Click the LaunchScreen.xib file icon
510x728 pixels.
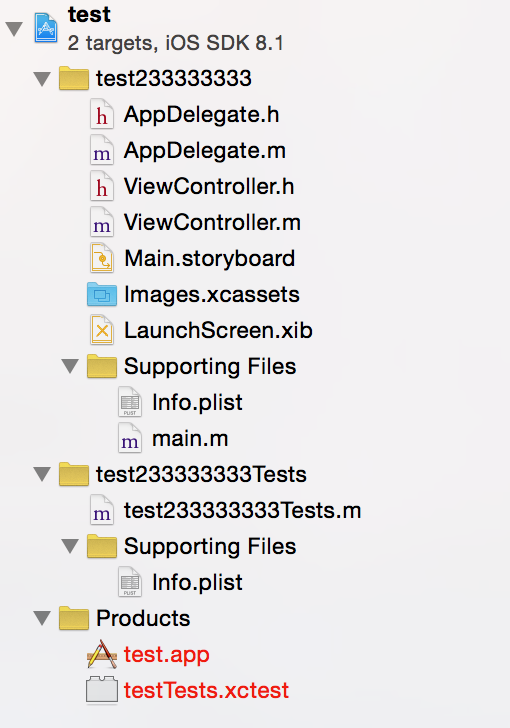102,330
